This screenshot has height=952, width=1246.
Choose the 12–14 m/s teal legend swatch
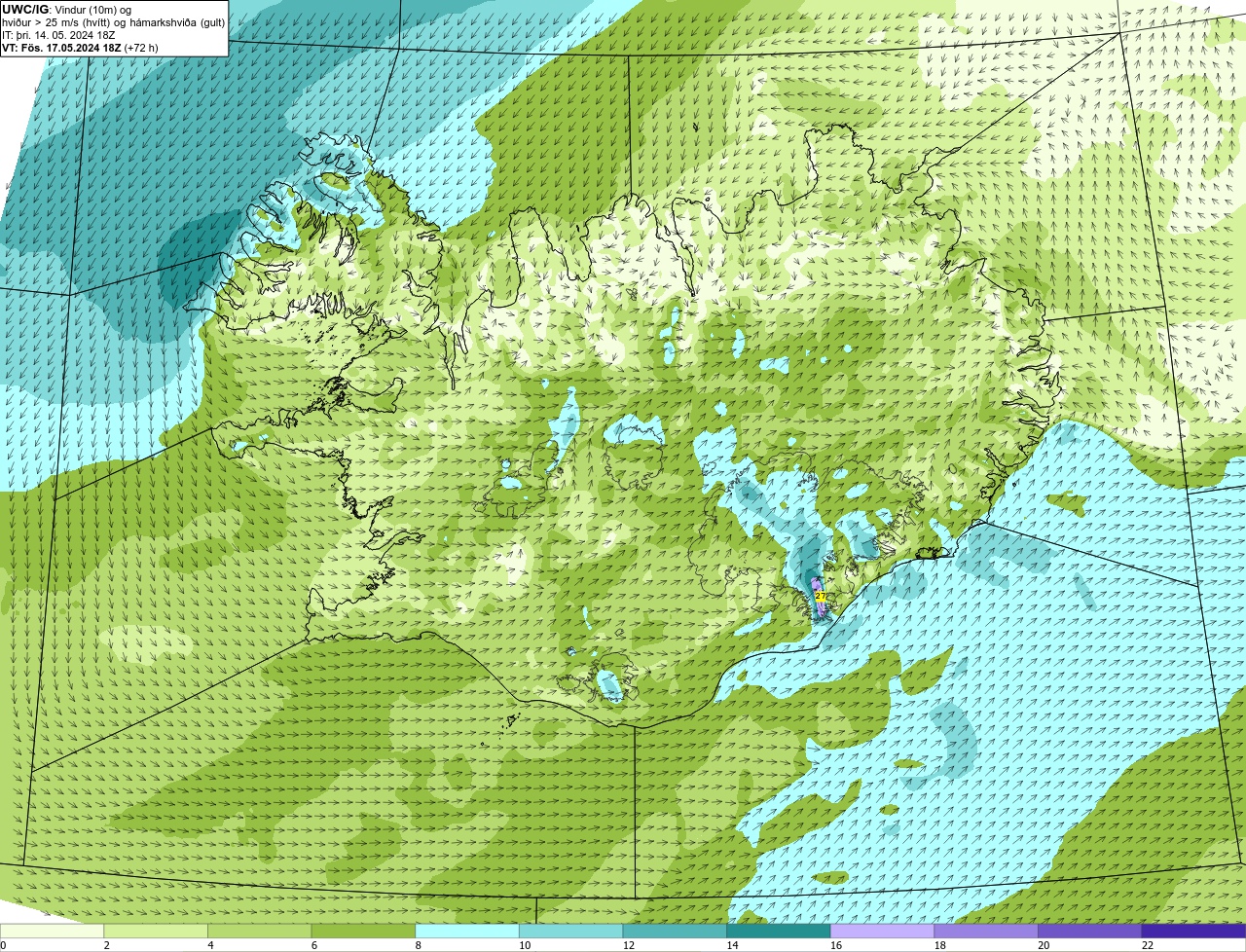675,931
